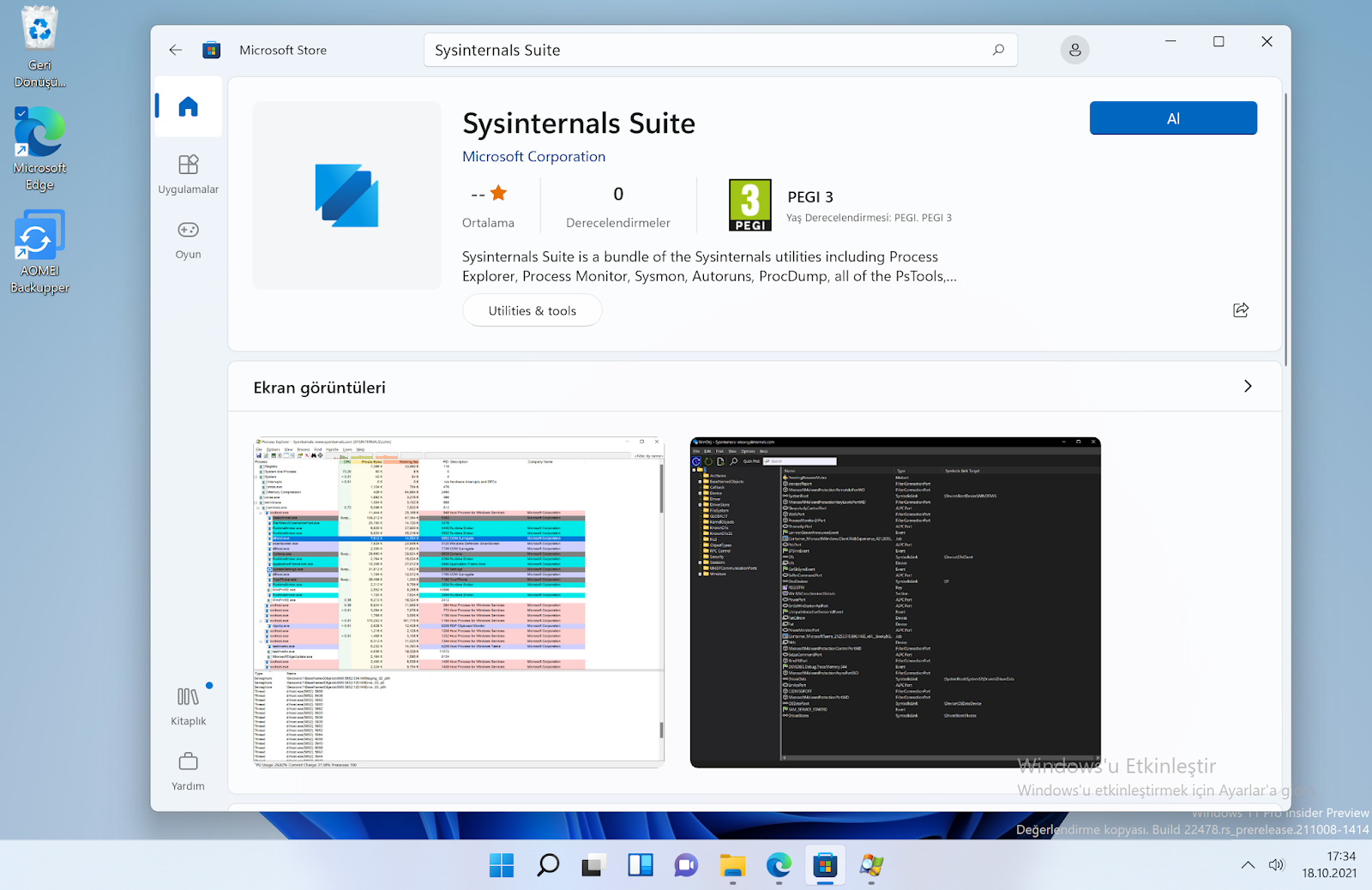The height and width of the screenshot is (890, 1372).
Task: Open Yardım (Help) in the sidebar
Action: tap(188, 772)
